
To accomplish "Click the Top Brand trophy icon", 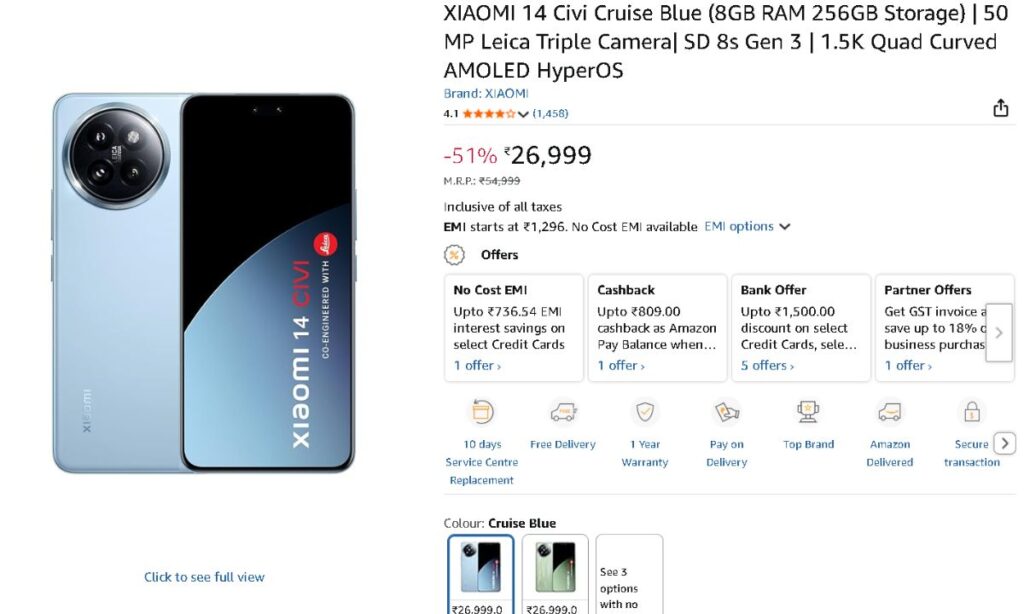I will click(808, 412).
